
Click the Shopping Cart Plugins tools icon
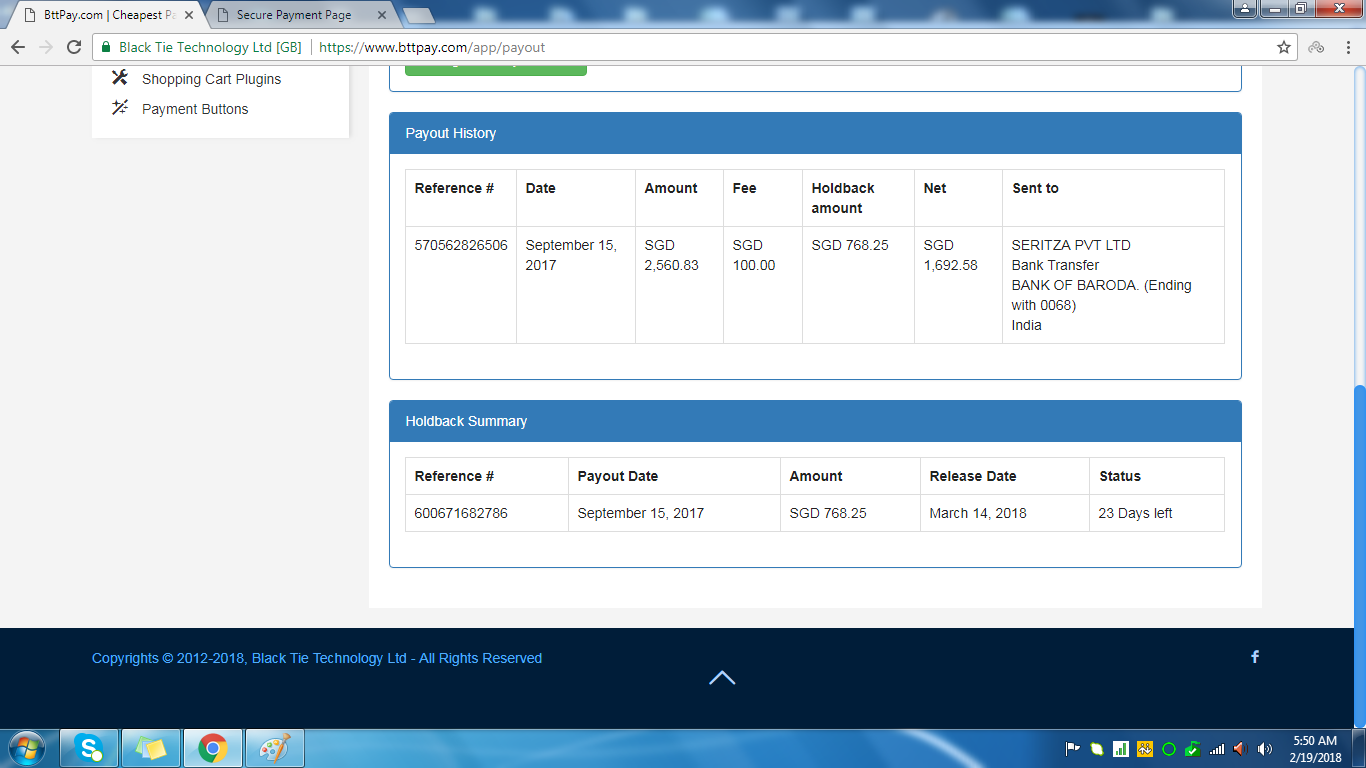[x=120, y=78]
